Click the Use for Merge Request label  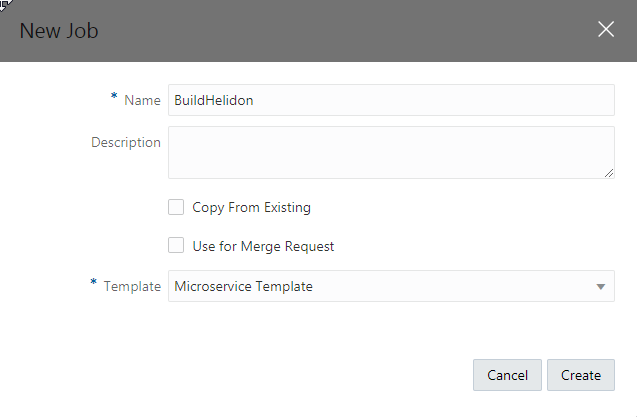263,246
